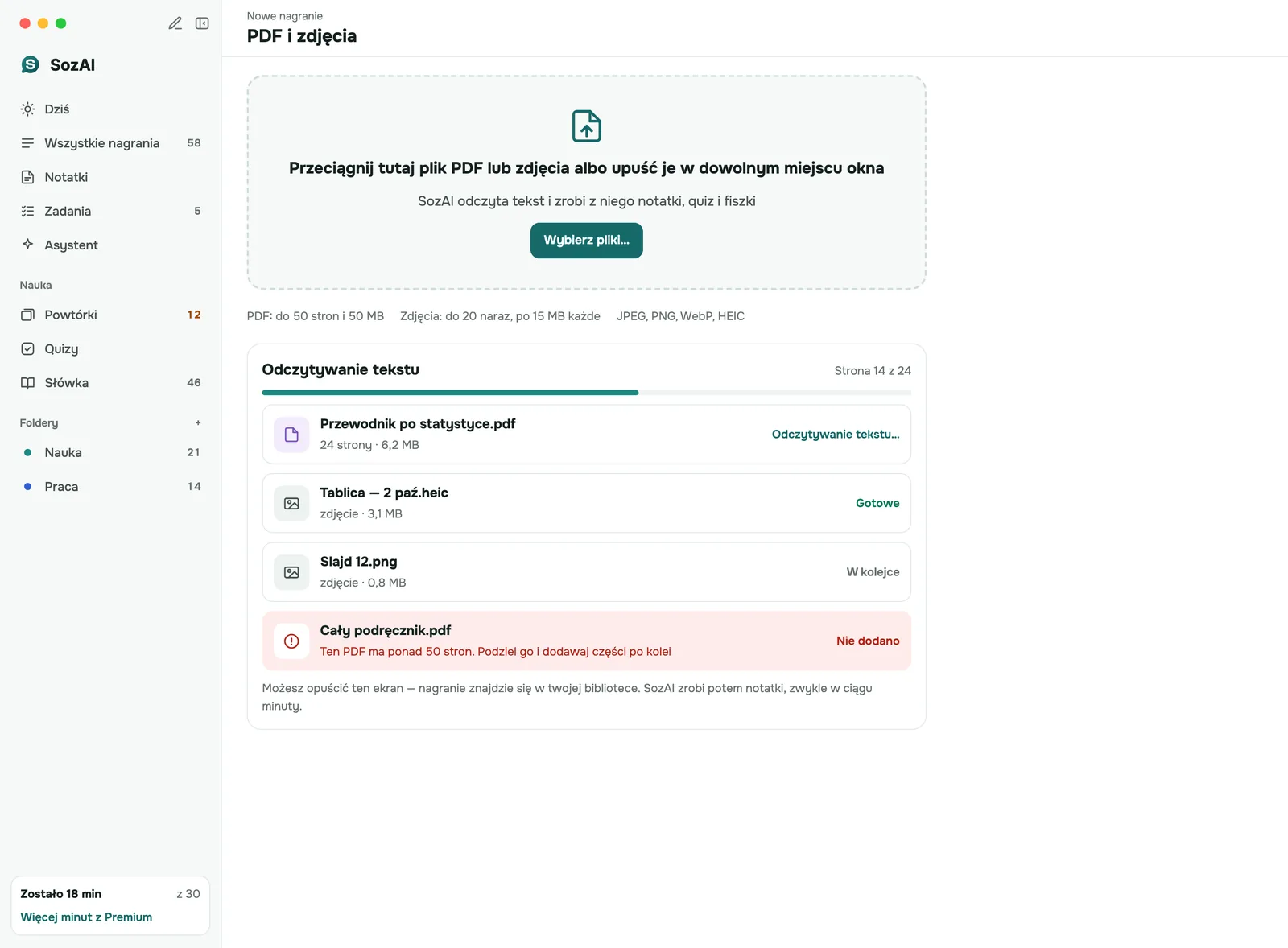Go to Notatki

pos(110,177)
